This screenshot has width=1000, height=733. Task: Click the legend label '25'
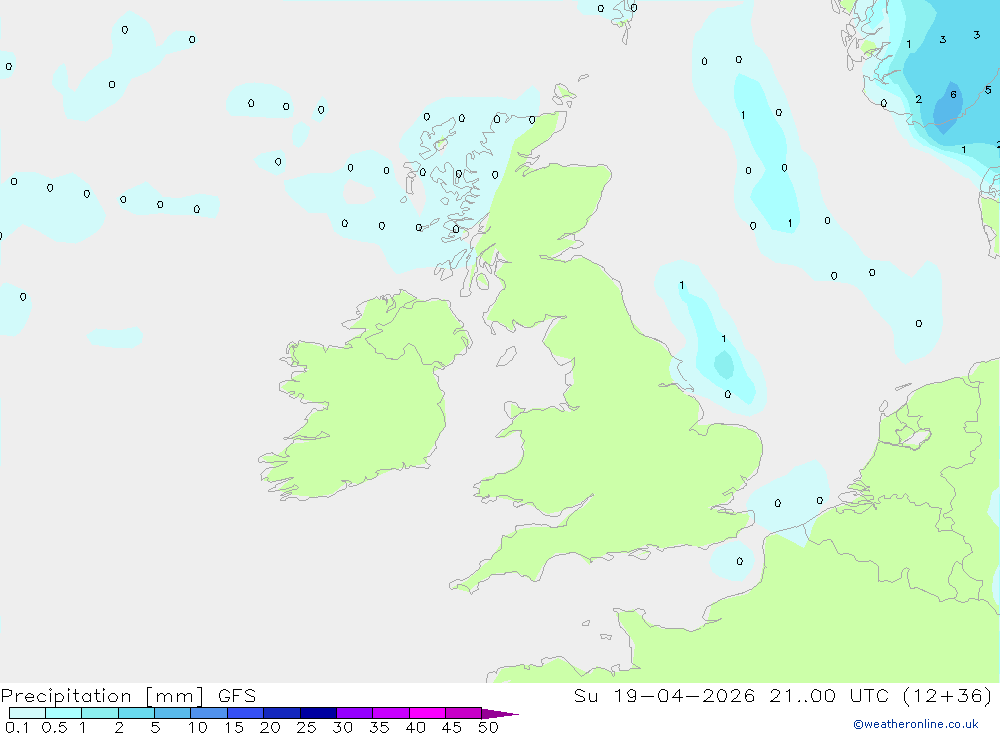(x=306, y=727)
